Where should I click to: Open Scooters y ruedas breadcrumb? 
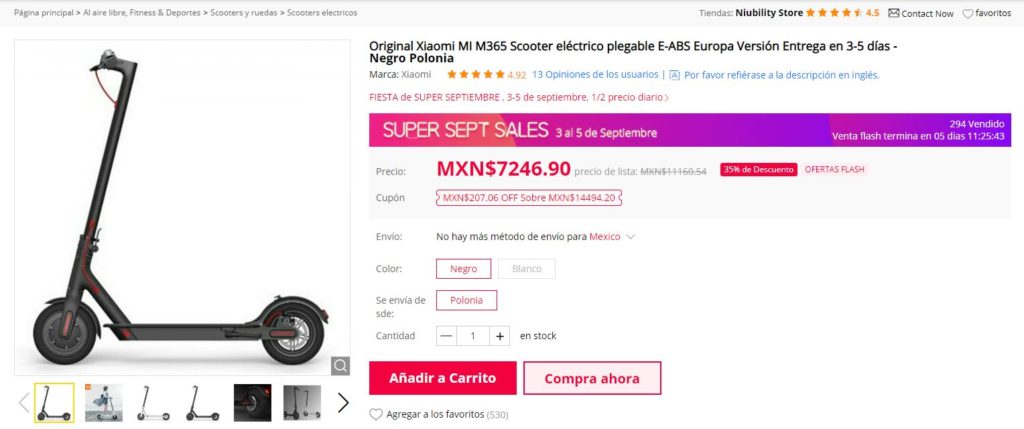(244, 12)
